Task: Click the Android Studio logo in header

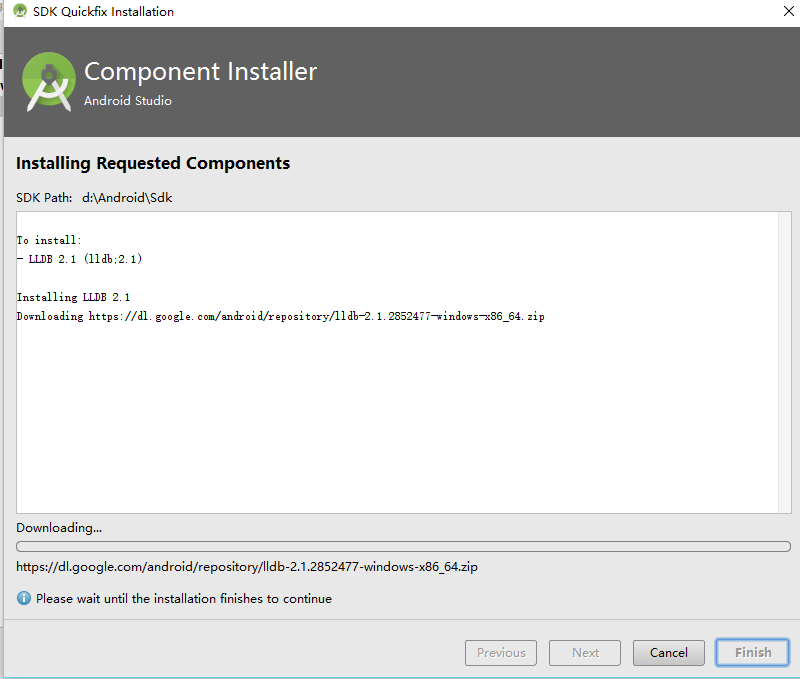Action: click(48, 82)
